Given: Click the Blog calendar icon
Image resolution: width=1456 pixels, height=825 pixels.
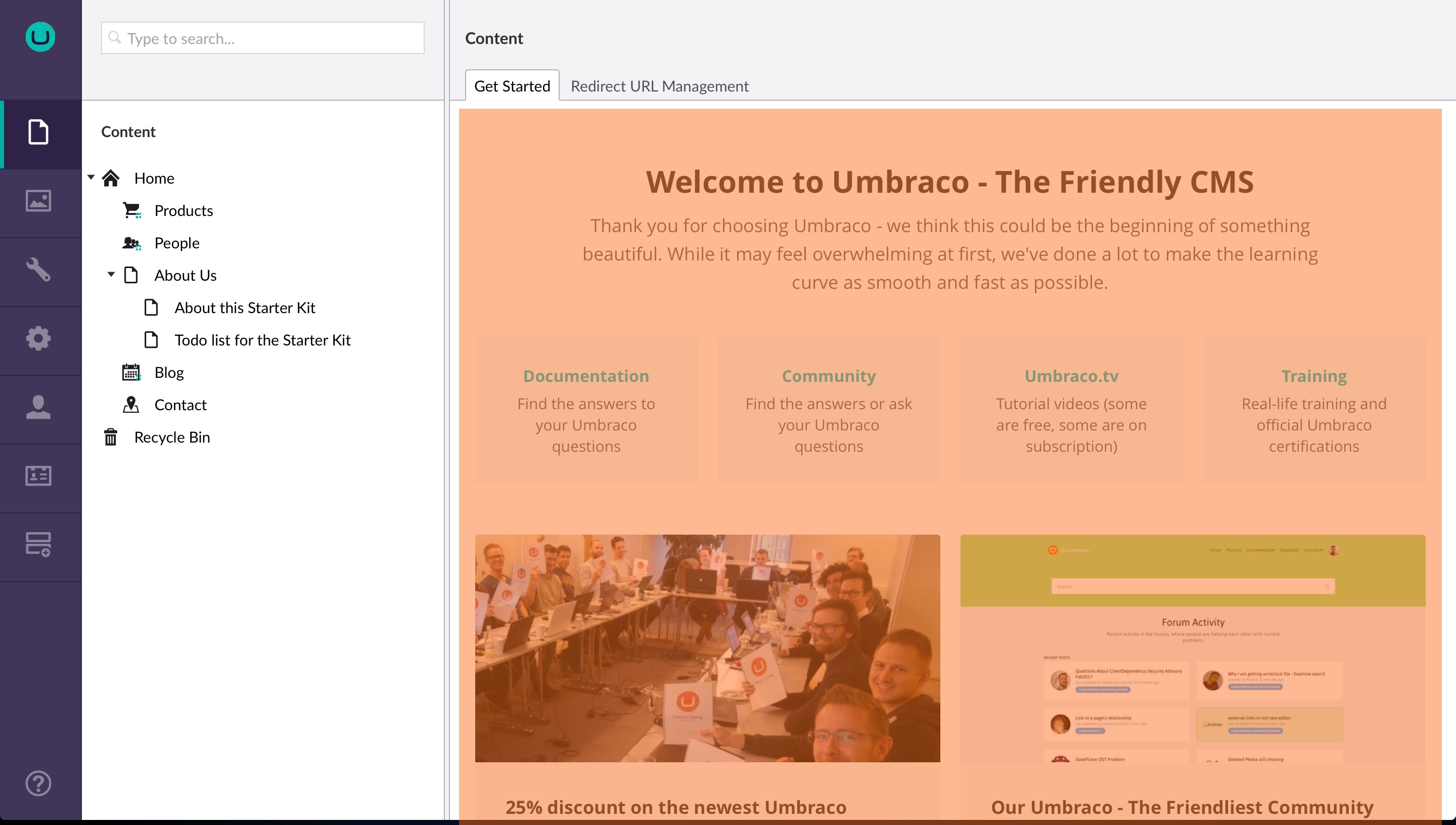Looking at the screenshot, I should (x=131, y=372).
